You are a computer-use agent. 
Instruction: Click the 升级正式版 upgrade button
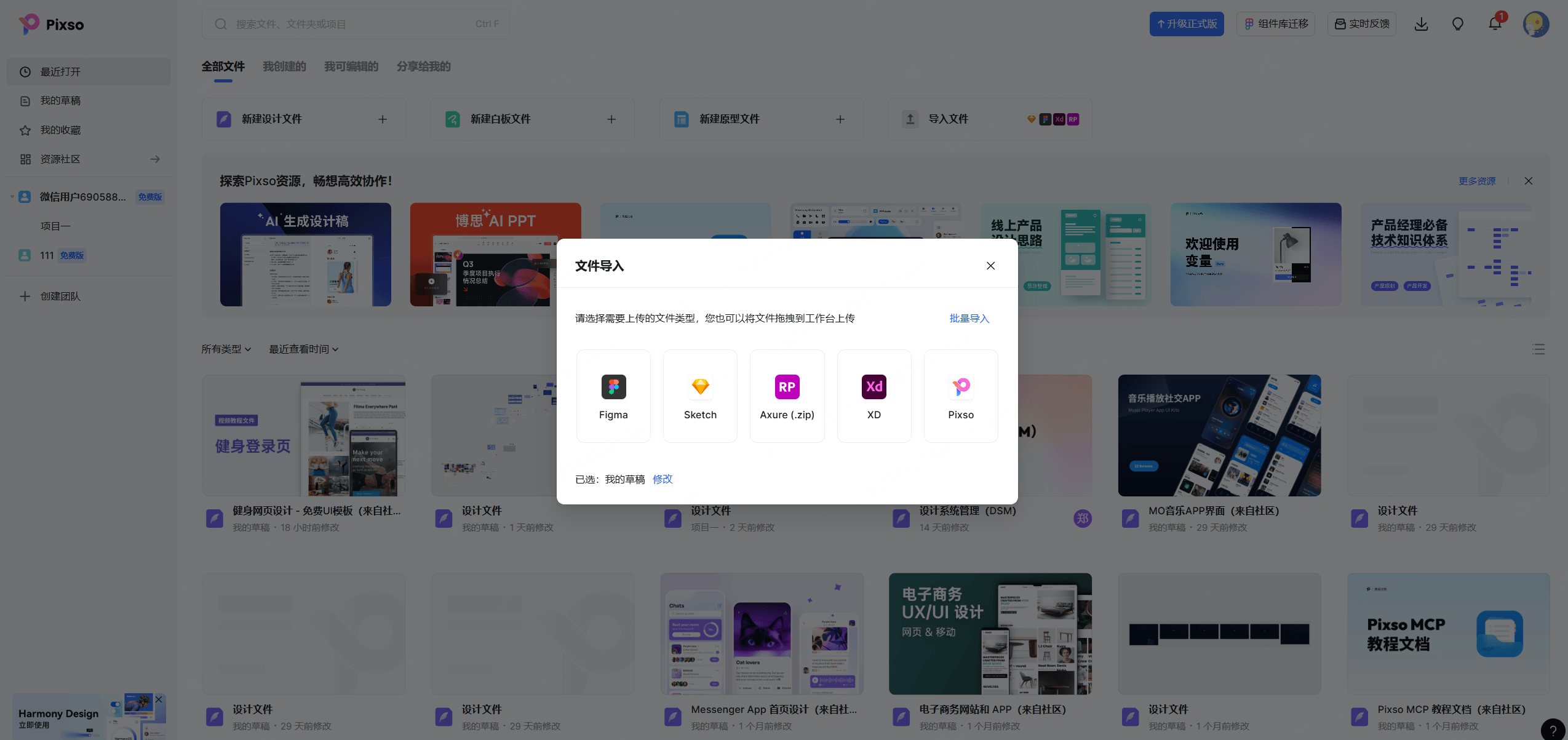pyautogui.click(x=1186, y=24)
